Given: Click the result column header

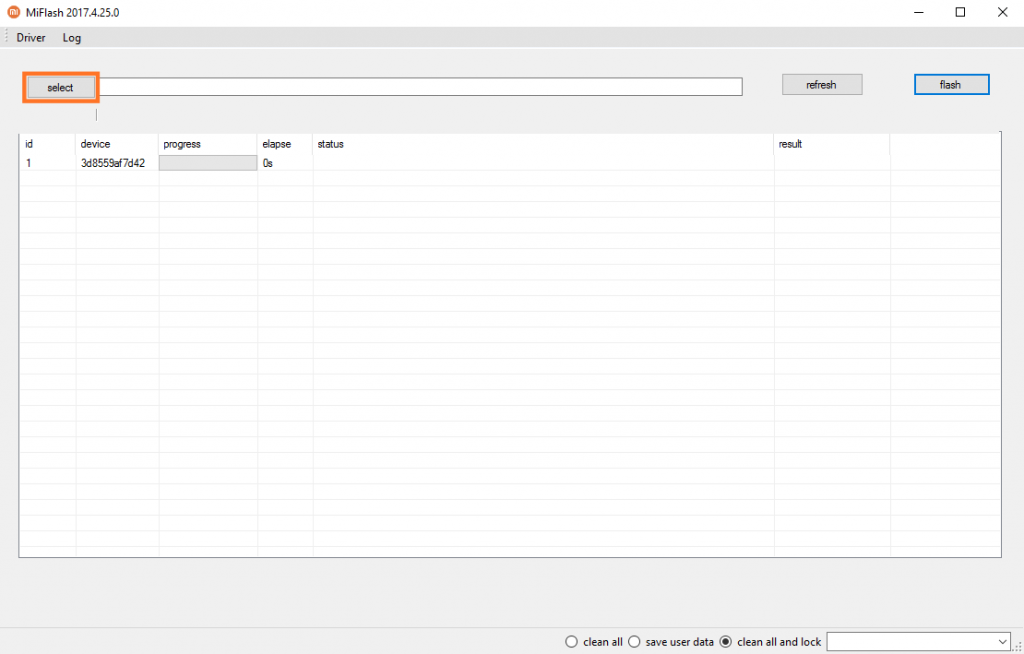Looking at the screenshot, I should pos(832,144).
